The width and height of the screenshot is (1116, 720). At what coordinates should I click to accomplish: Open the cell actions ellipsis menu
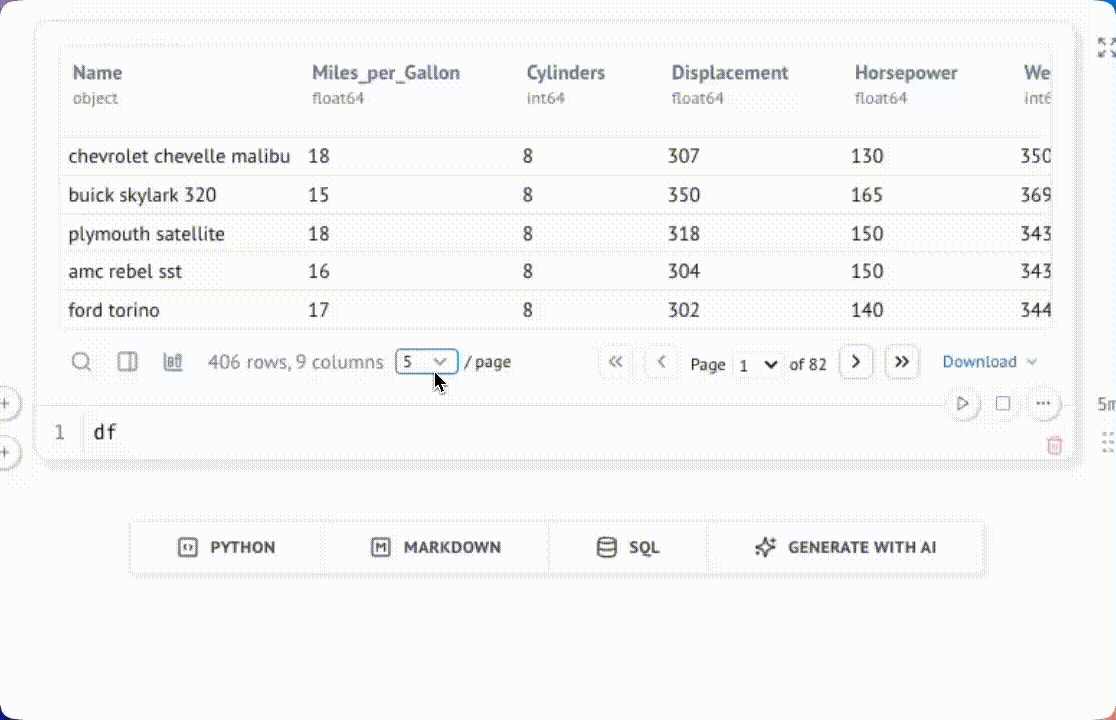point(1043,404)
